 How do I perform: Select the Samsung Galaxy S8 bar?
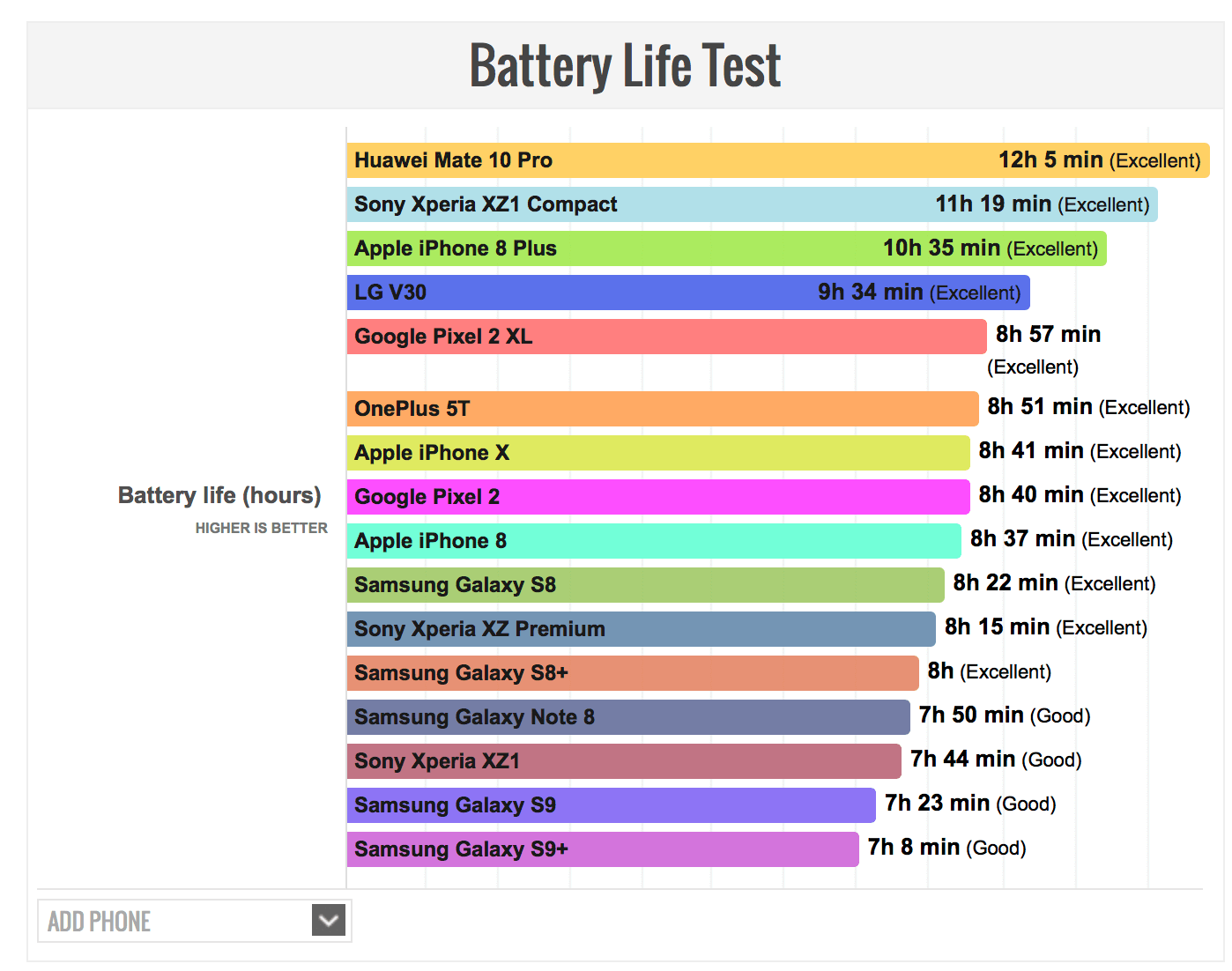[x=644, y=585]
